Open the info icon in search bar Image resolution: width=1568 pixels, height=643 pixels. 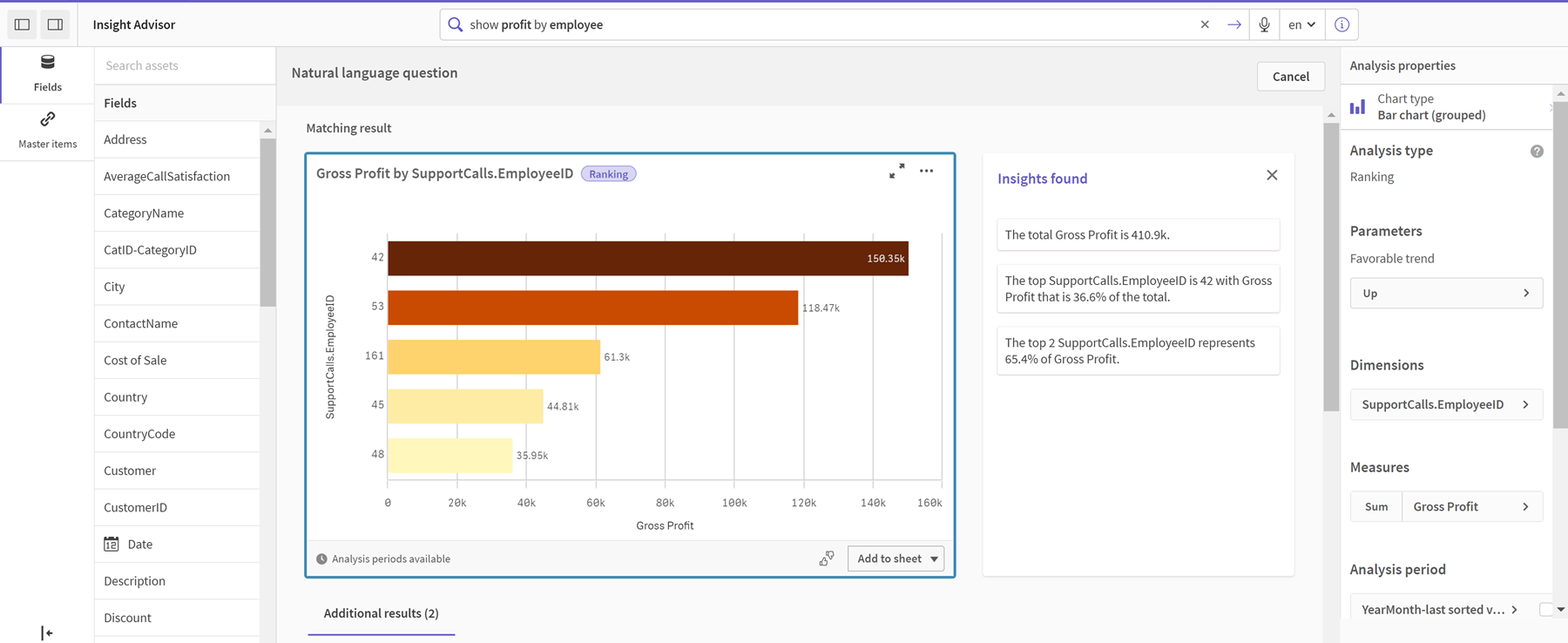[x=1342, y=24]
